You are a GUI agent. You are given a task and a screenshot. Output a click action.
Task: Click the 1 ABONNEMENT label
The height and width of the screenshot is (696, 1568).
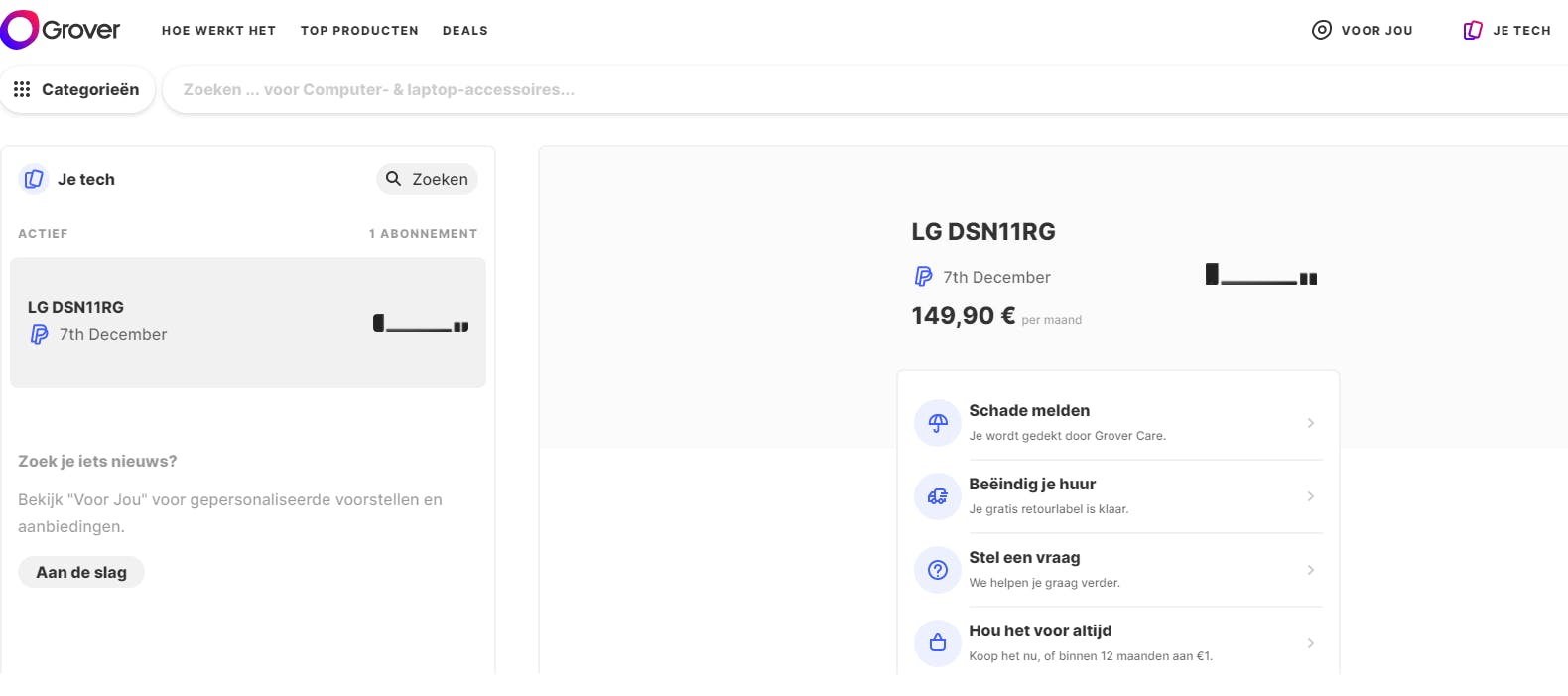tap(424, 234)
